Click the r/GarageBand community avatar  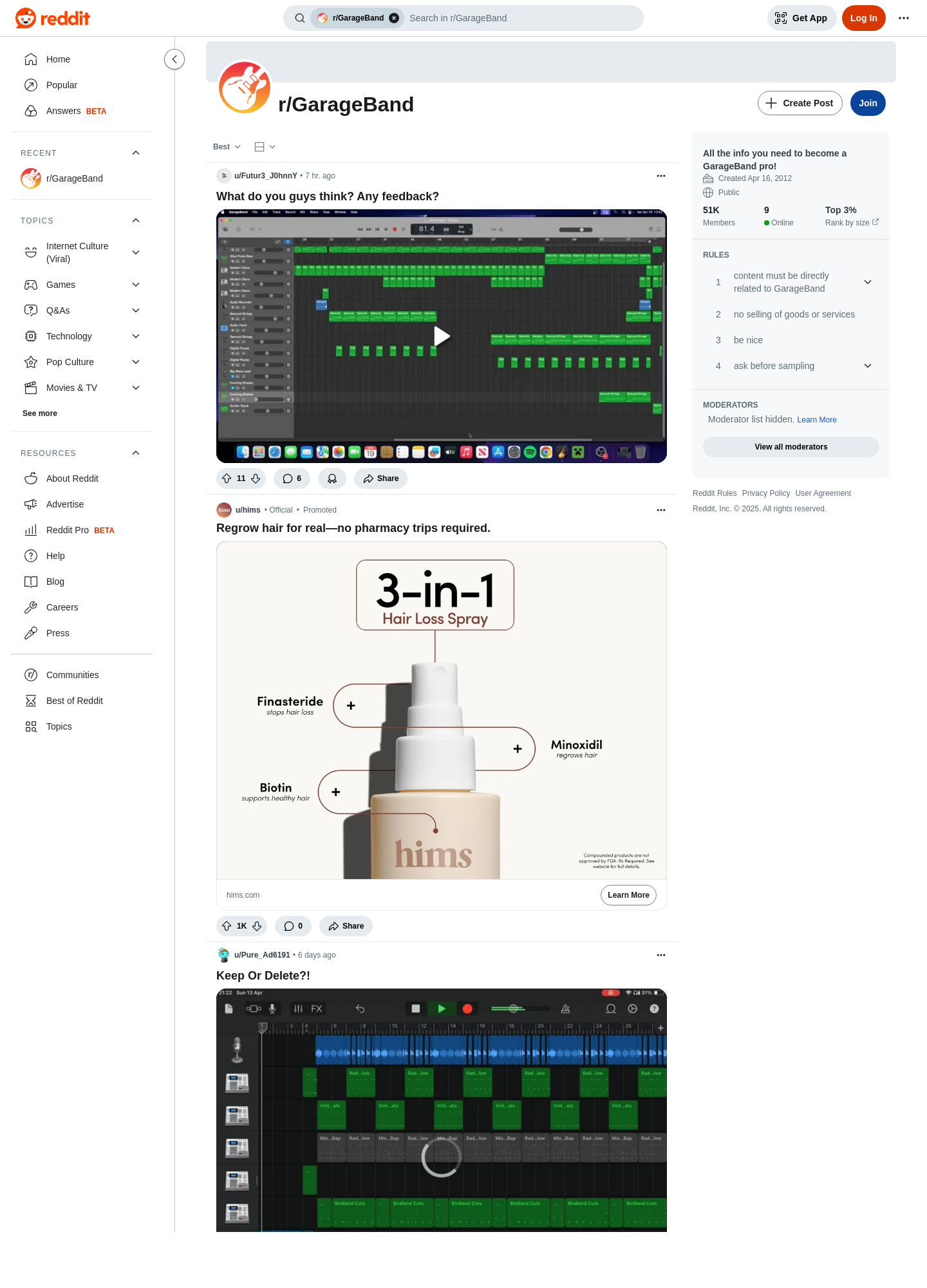pos(245,87)
